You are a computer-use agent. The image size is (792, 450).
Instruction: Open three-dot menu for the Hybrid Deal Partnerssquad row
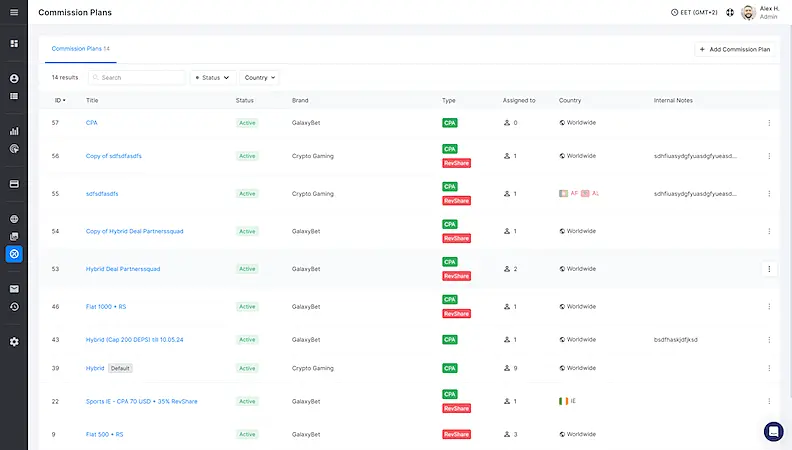tap(769, 269)
